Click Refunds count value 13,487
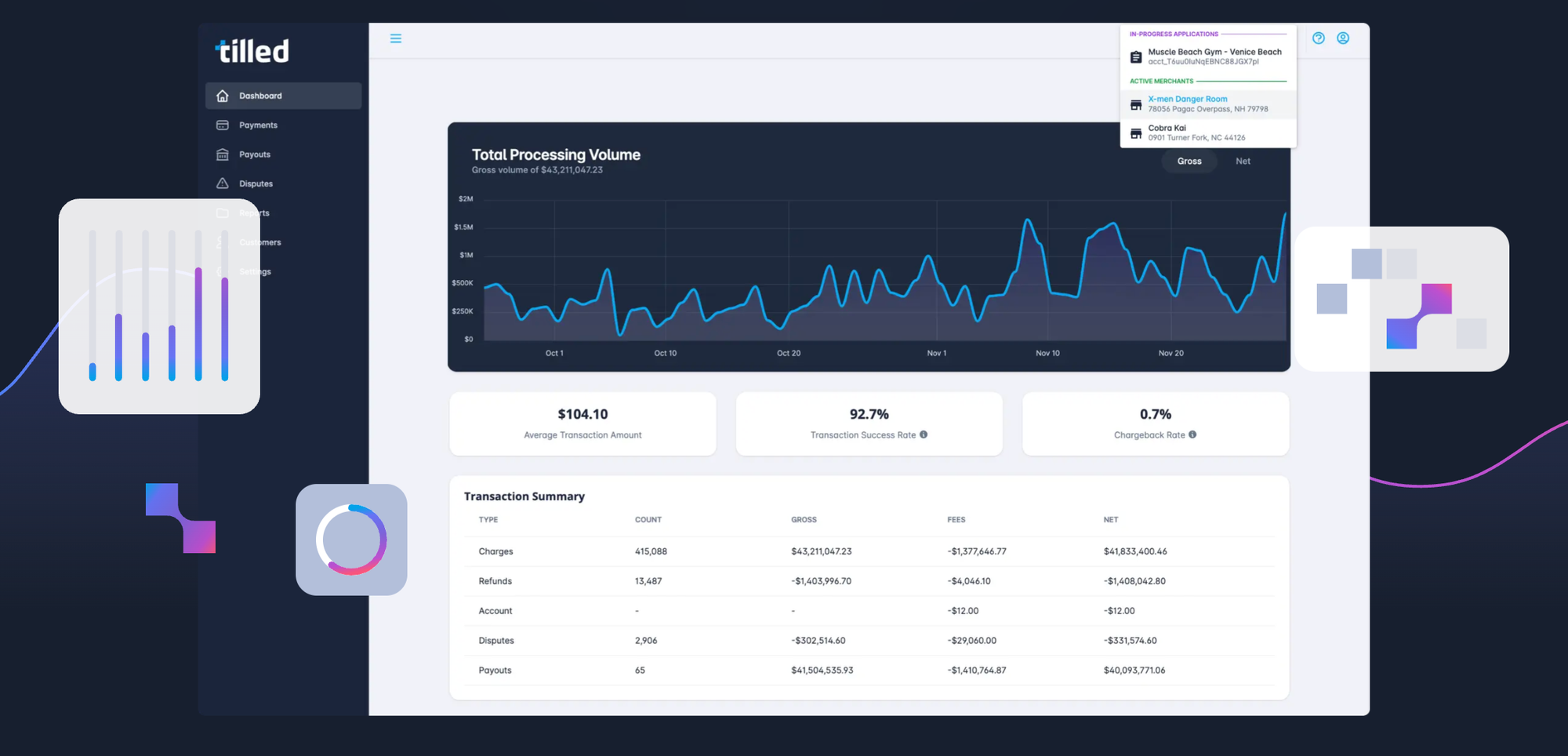The height and width of the screenshot is (756, 1568). (x=648, y=581)
